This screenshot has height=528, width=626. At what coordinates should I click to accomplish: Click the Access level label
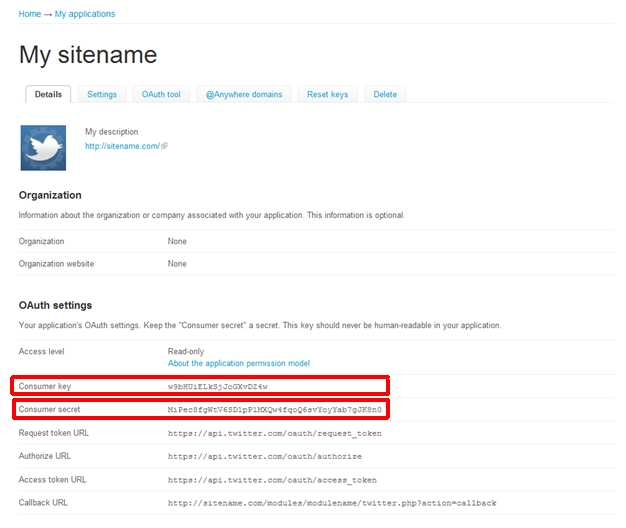[x=41, y=351]
